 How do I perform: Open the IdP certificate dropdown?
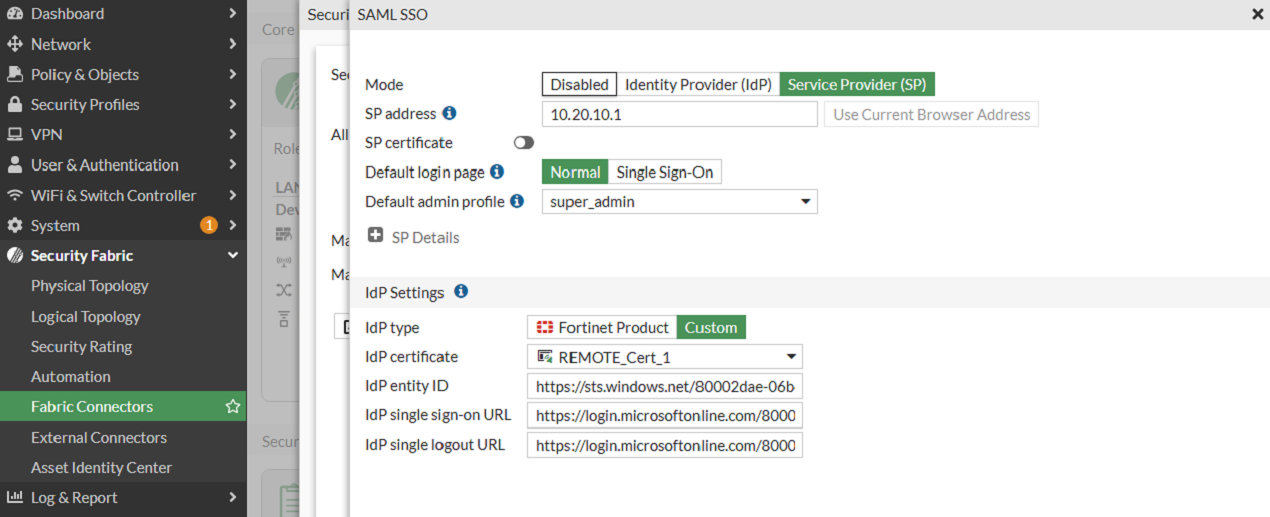tap(665, 357)
